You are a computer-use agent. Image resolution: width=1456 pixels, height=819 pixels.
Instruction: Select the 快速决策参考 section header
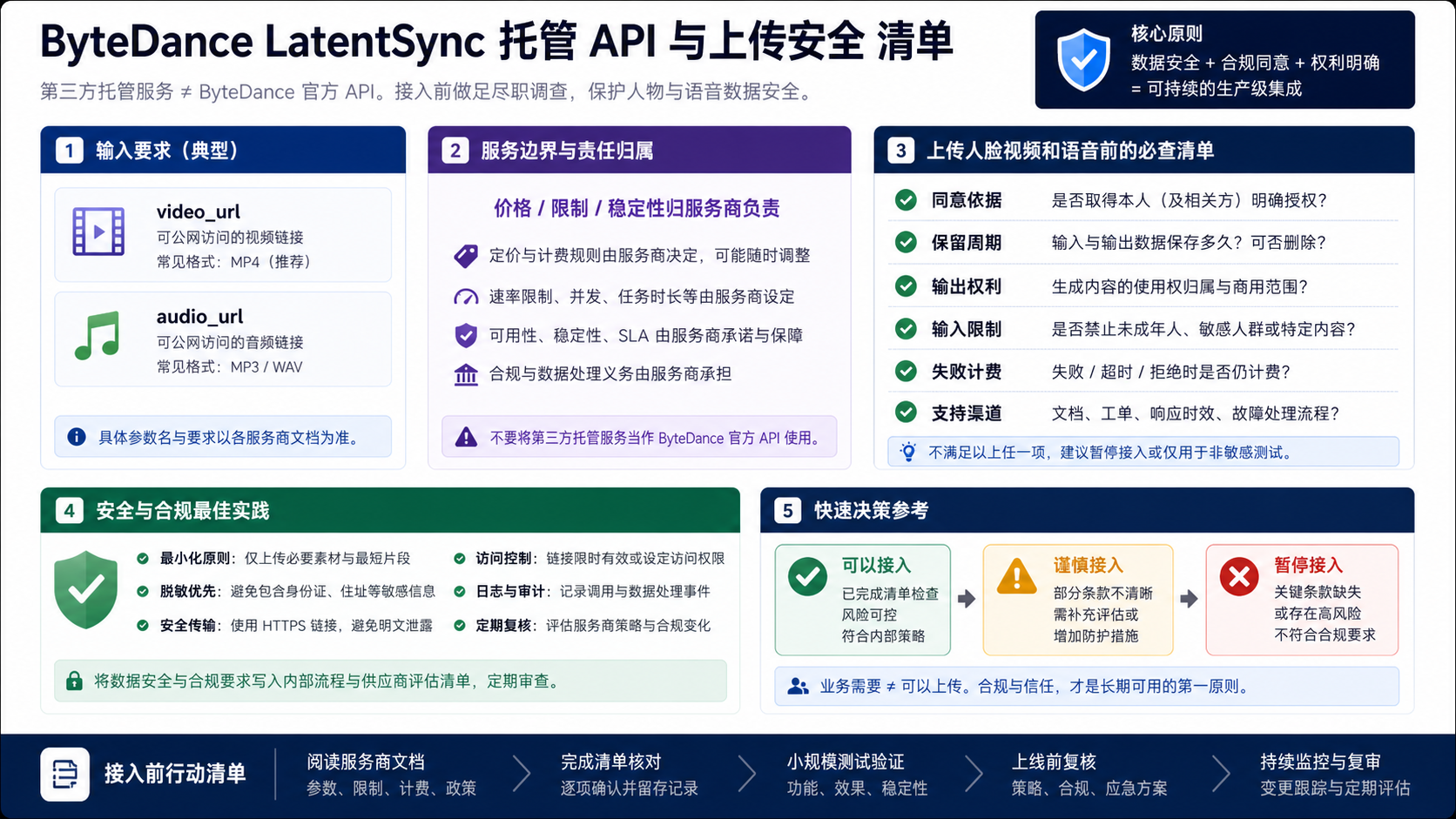(x=1087, y=510)
